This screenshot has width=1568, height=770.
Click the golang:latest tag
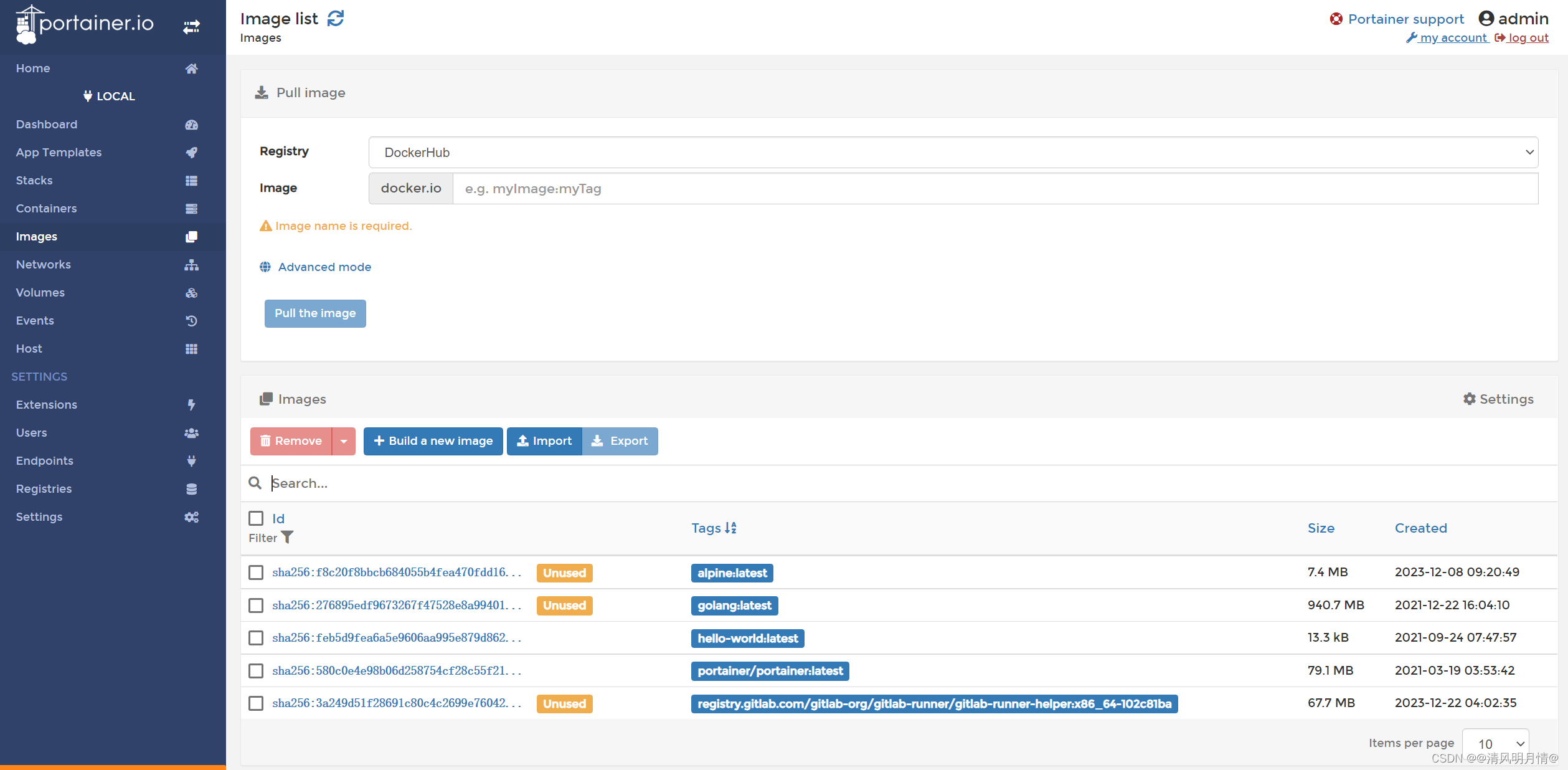click(734, 606)
